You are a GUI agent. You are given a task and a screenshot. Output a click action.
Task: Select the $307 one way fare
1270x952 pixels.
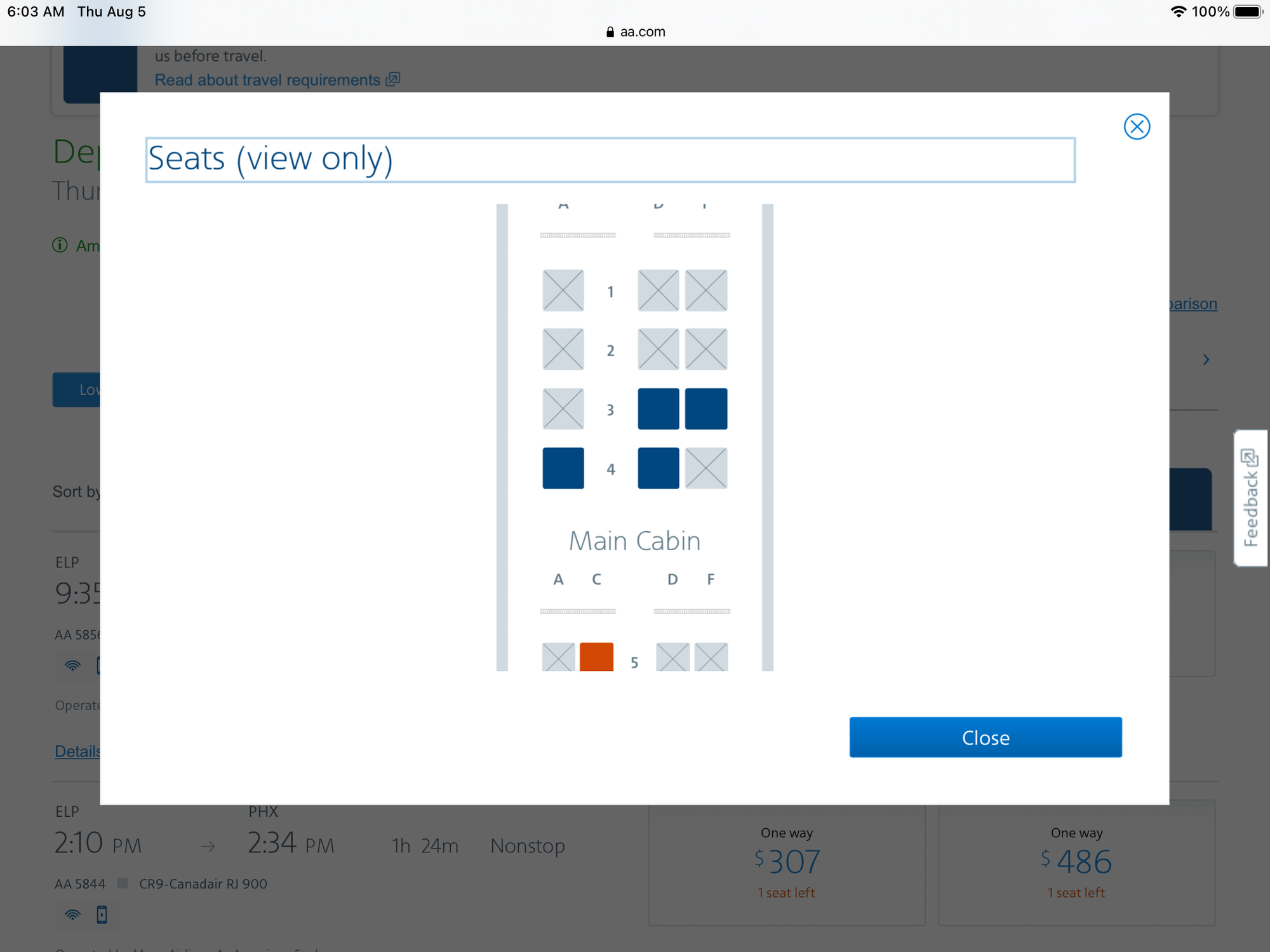(x=786, y=862)
